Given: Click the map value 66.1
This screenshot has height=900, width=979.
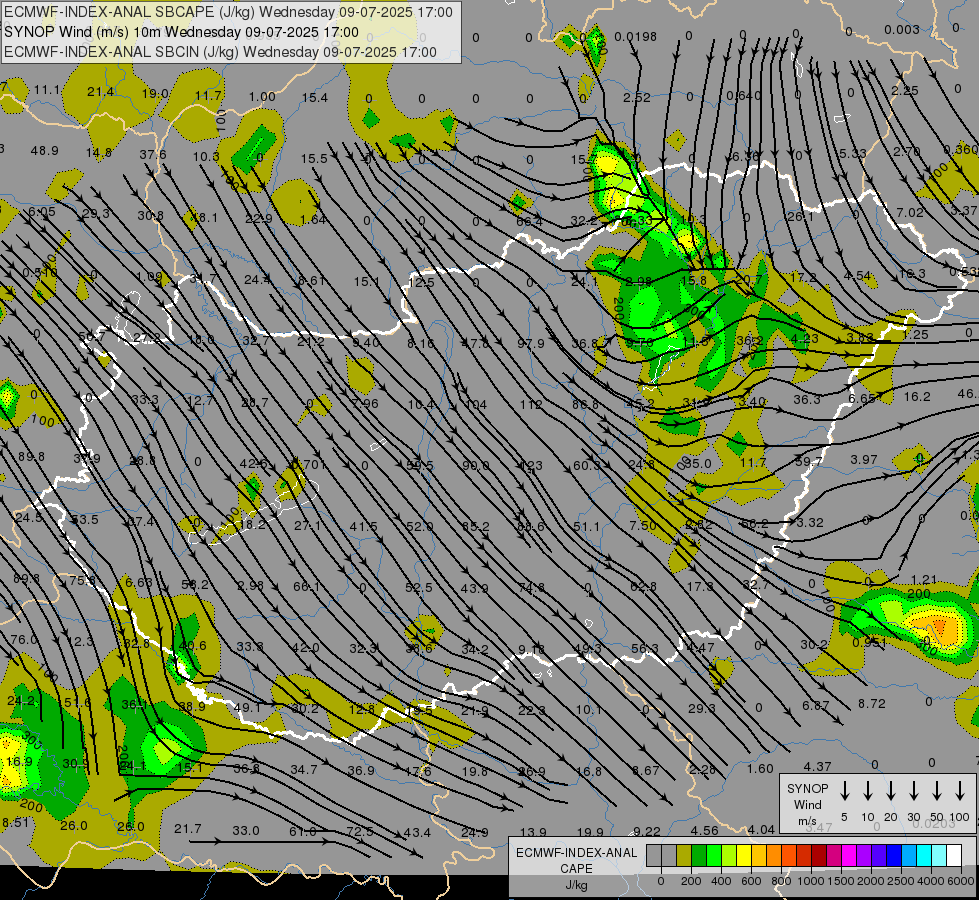Looking at the screenshot, I should (x=307, y=586).
